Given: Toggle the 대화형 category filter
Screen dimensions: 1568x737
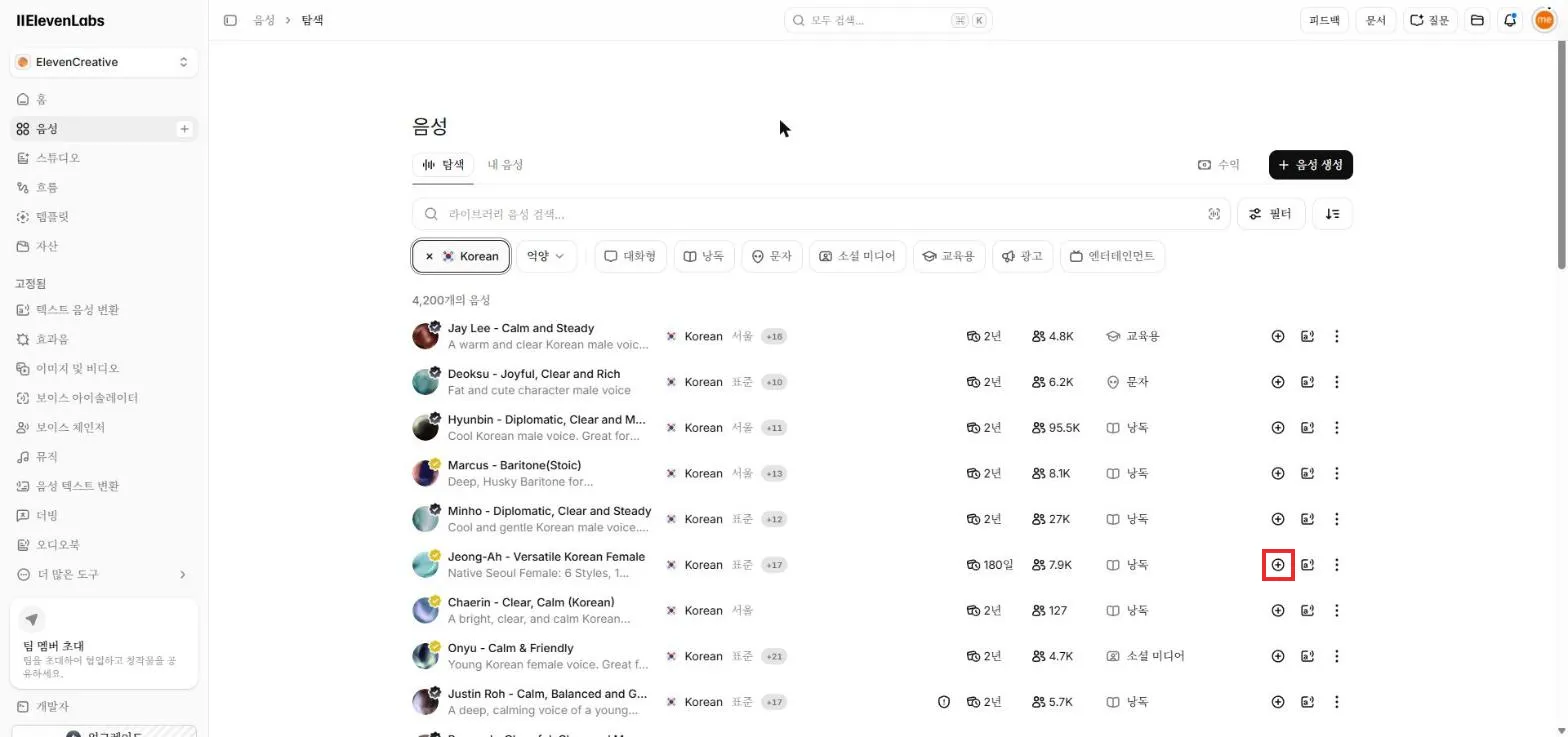Looking at the screenshot, I should 630,256.
